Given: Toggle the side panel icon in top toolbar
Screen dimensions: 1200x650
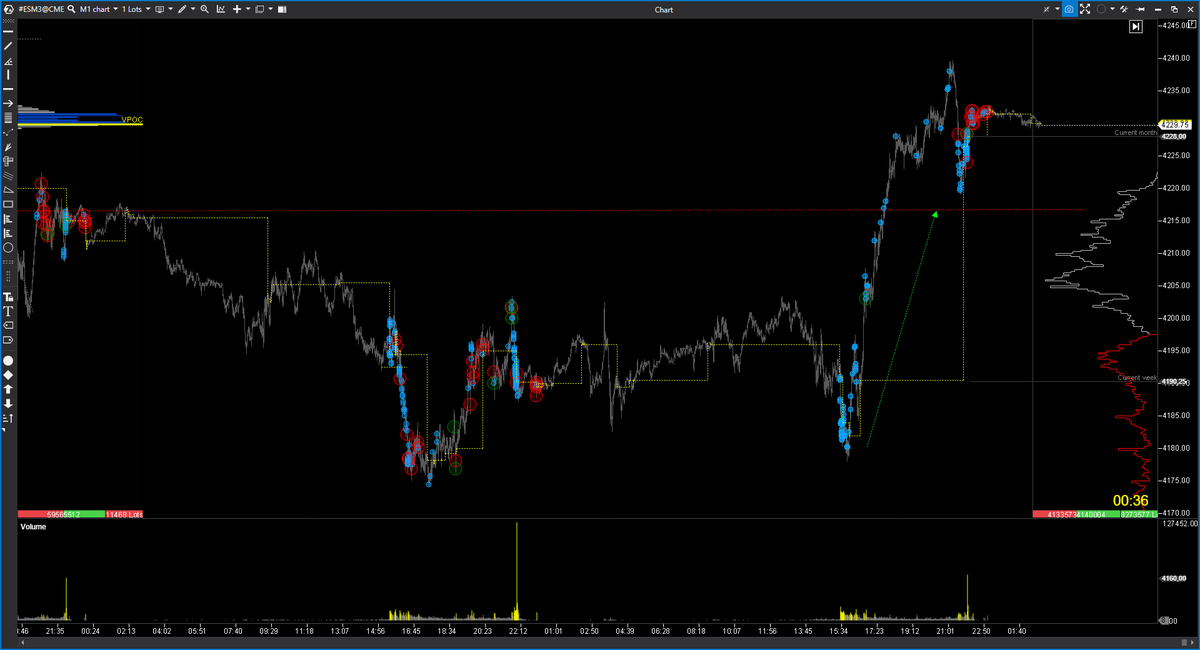Looking at the screenshot, I should (x=282, y=9).
